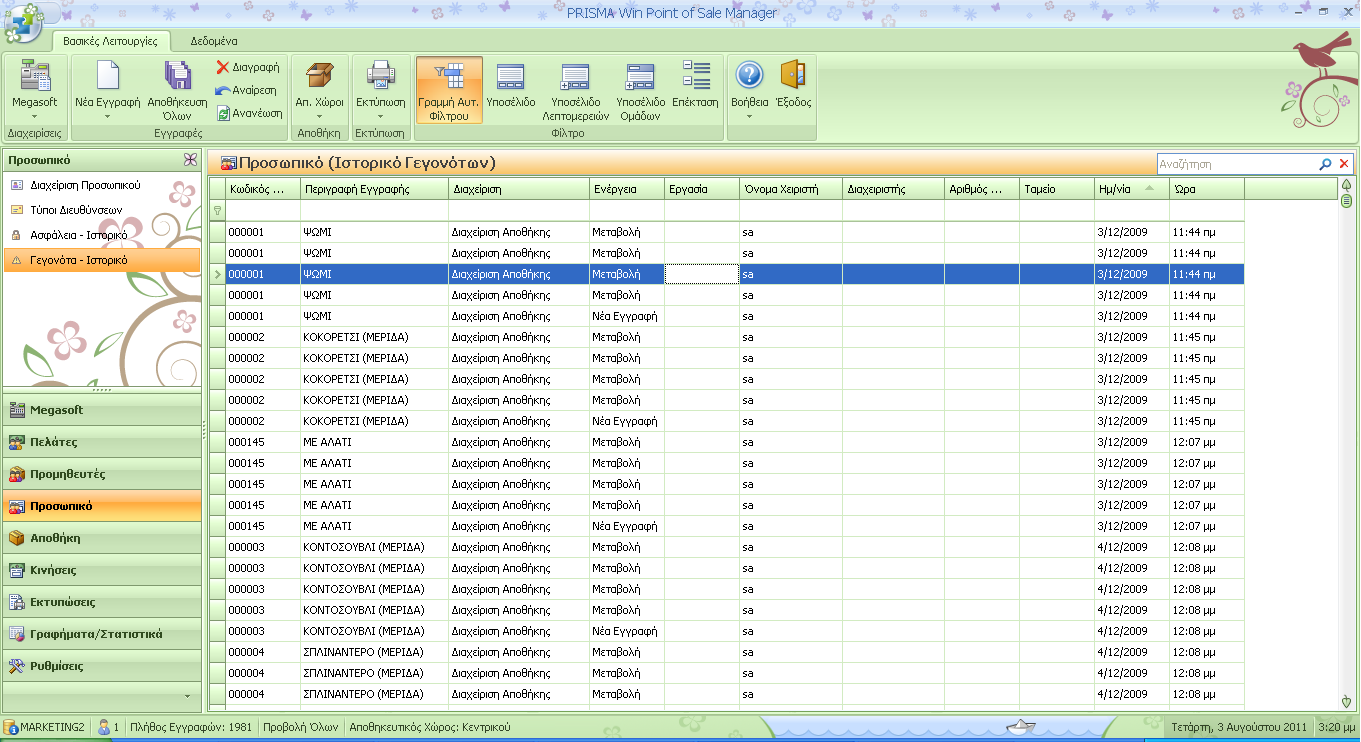Open the Εκτύπωση dropdown arrow
Image resolution: width=1361 pixels, height=742 pixels.
pyautogui.click(x=380, y=116)
